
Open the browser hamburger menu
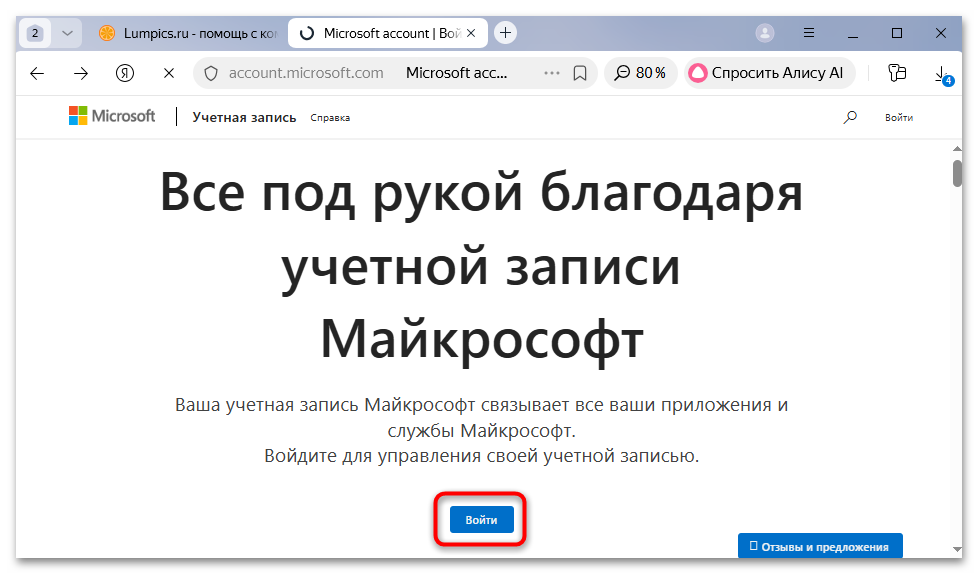(809, 32)
